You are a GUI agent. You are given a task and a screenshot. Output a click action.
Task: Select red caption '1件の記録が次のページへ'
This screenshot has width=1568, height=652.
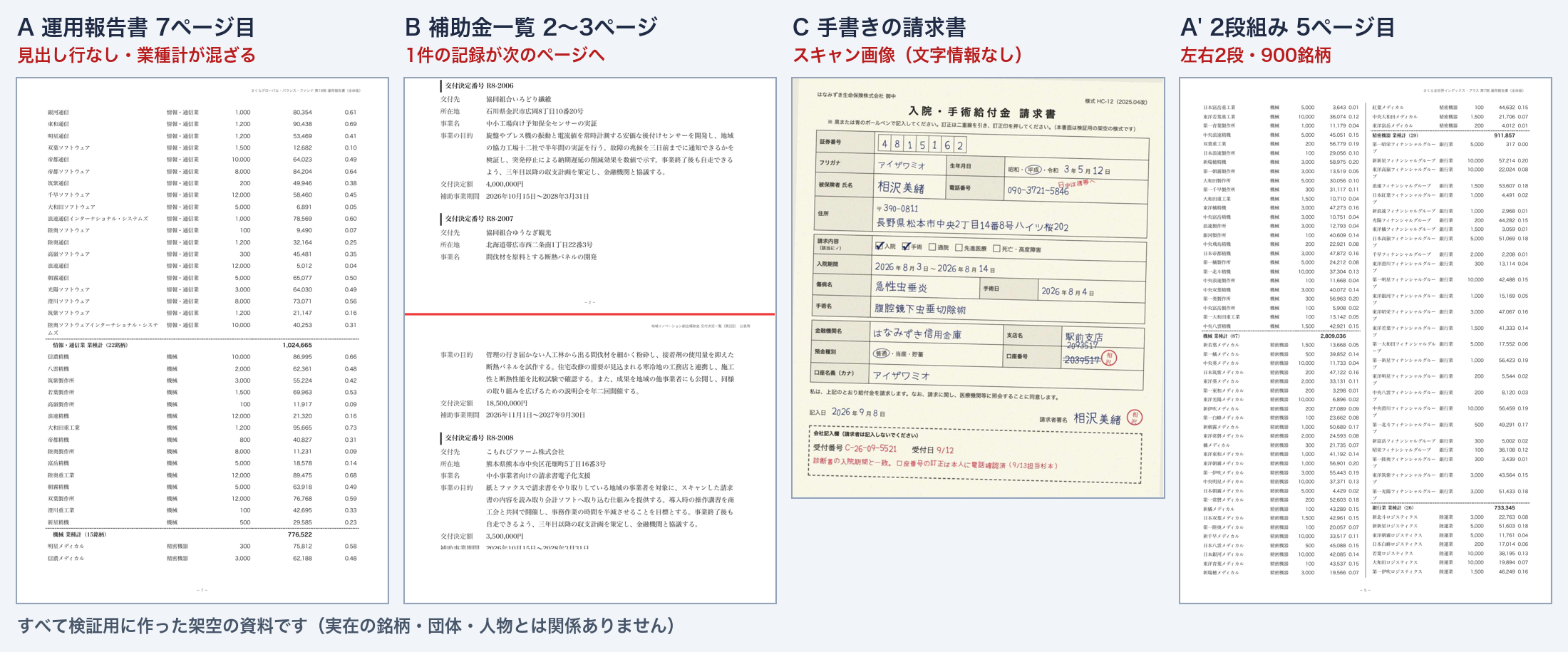point(505,56)
